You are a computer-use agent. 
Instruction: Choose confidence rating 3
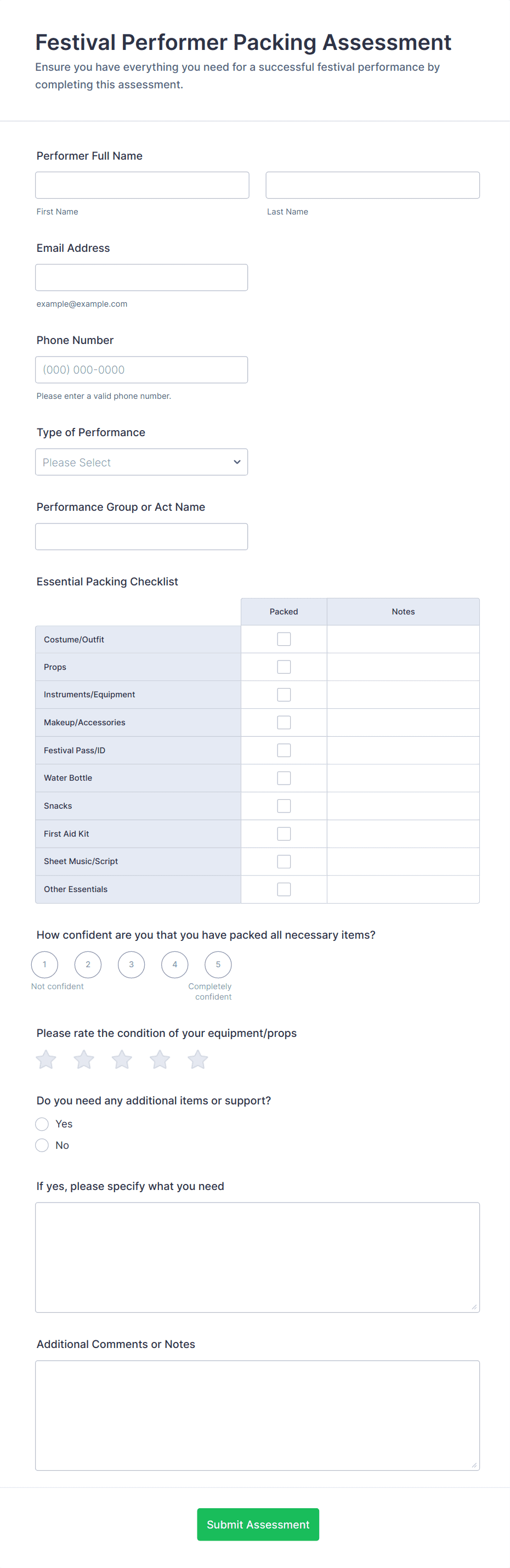[x=132, y=964]
